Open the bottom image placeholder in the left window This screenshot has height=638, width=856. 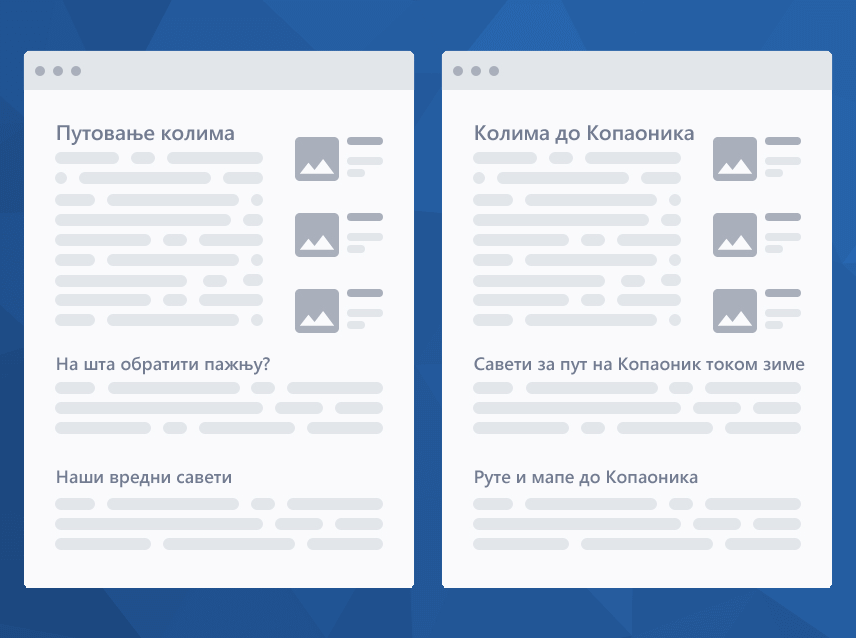coord(316,311)
